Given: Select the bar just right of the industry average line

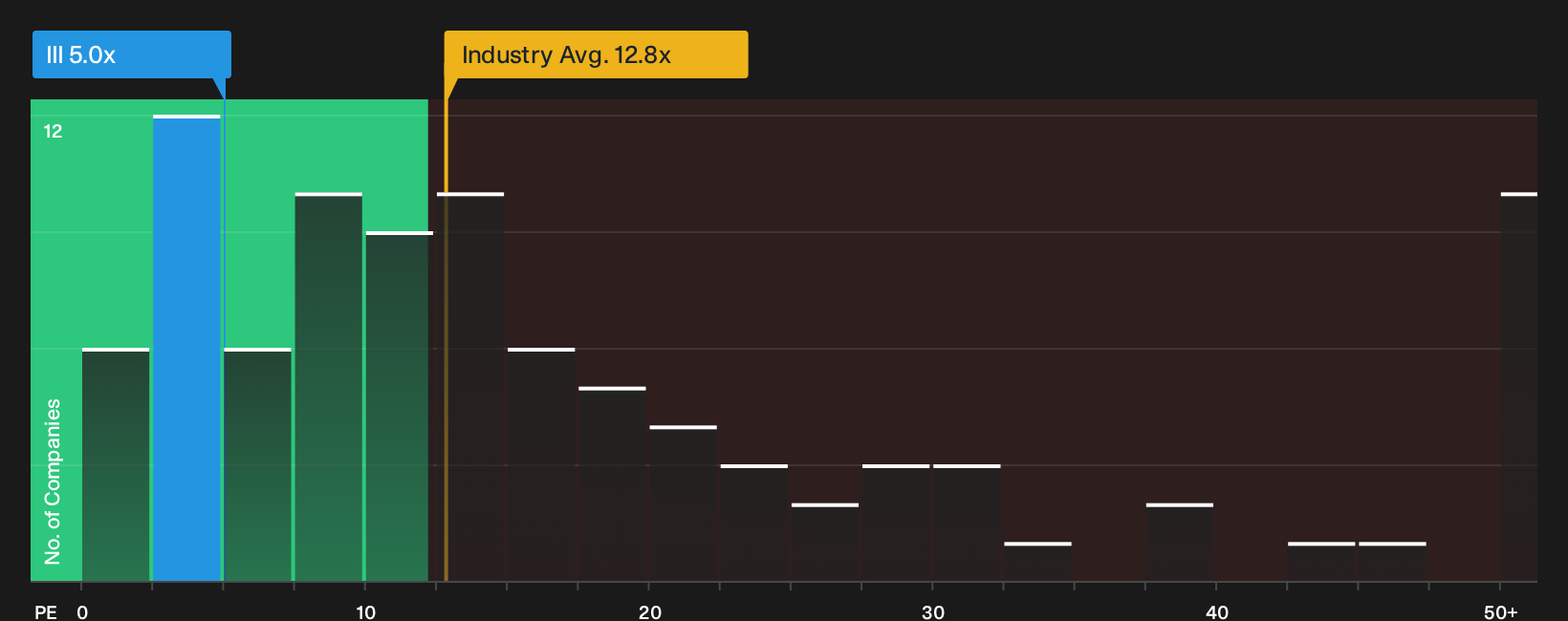Looking at the screenshot, I should tap(470, 387).
